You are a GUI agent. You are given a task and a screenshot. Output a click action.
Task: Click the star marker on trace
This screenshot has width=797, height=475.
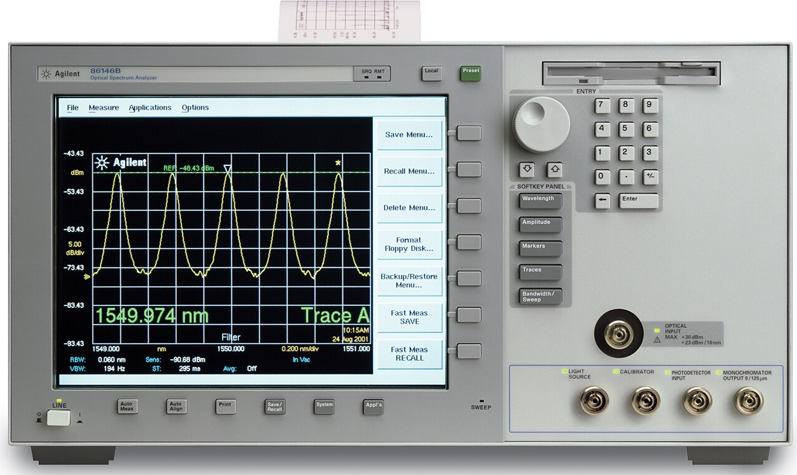pos(338,163)
